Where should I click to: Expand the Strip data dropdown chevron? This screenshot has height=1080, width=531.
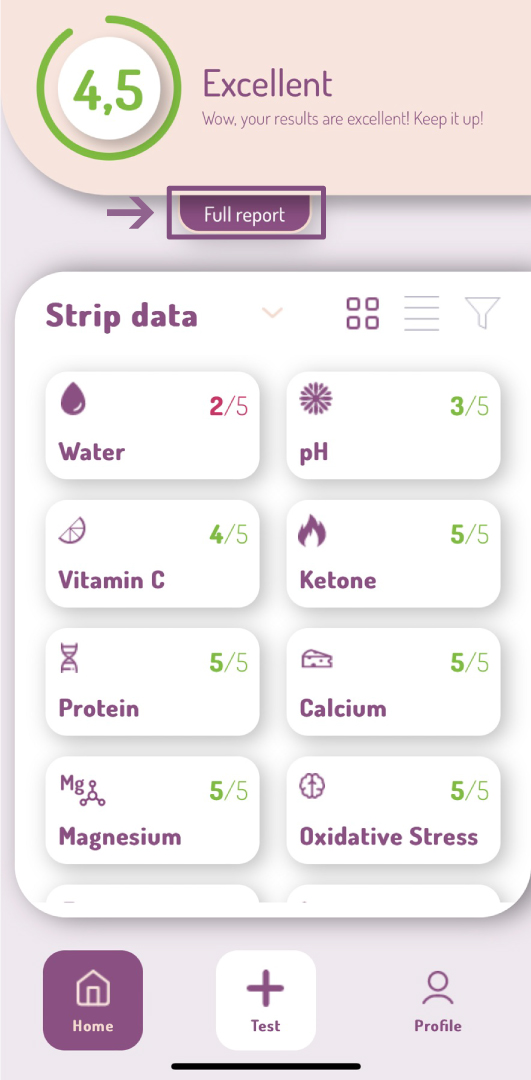coord(273,313)
